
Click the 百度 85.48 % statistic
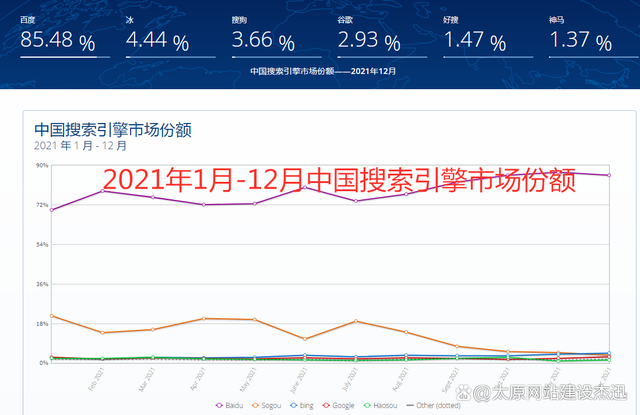(x=64, y=37)
